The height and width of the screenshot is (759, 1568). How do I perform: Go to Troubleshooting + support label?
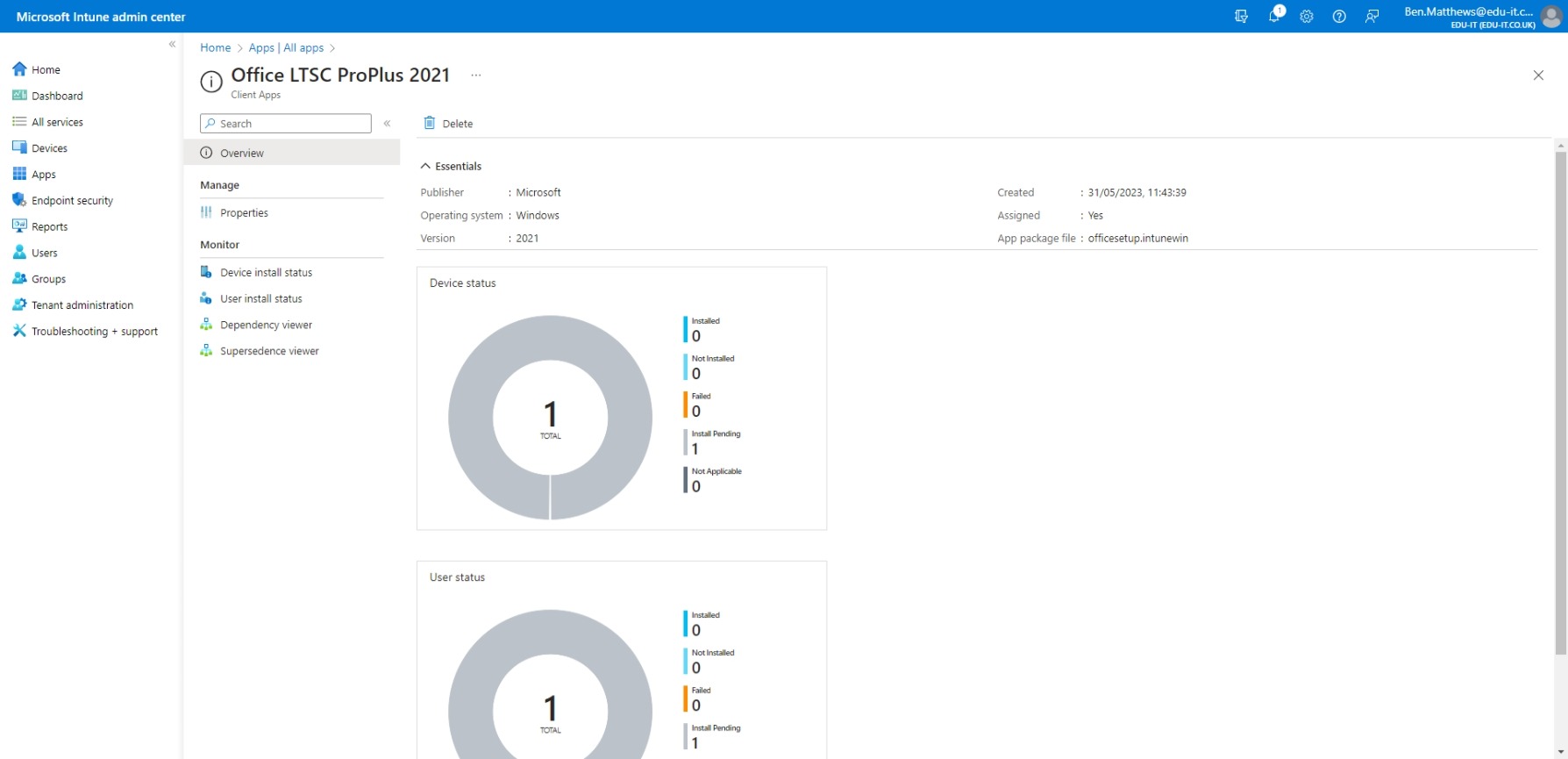coord(95,331)
